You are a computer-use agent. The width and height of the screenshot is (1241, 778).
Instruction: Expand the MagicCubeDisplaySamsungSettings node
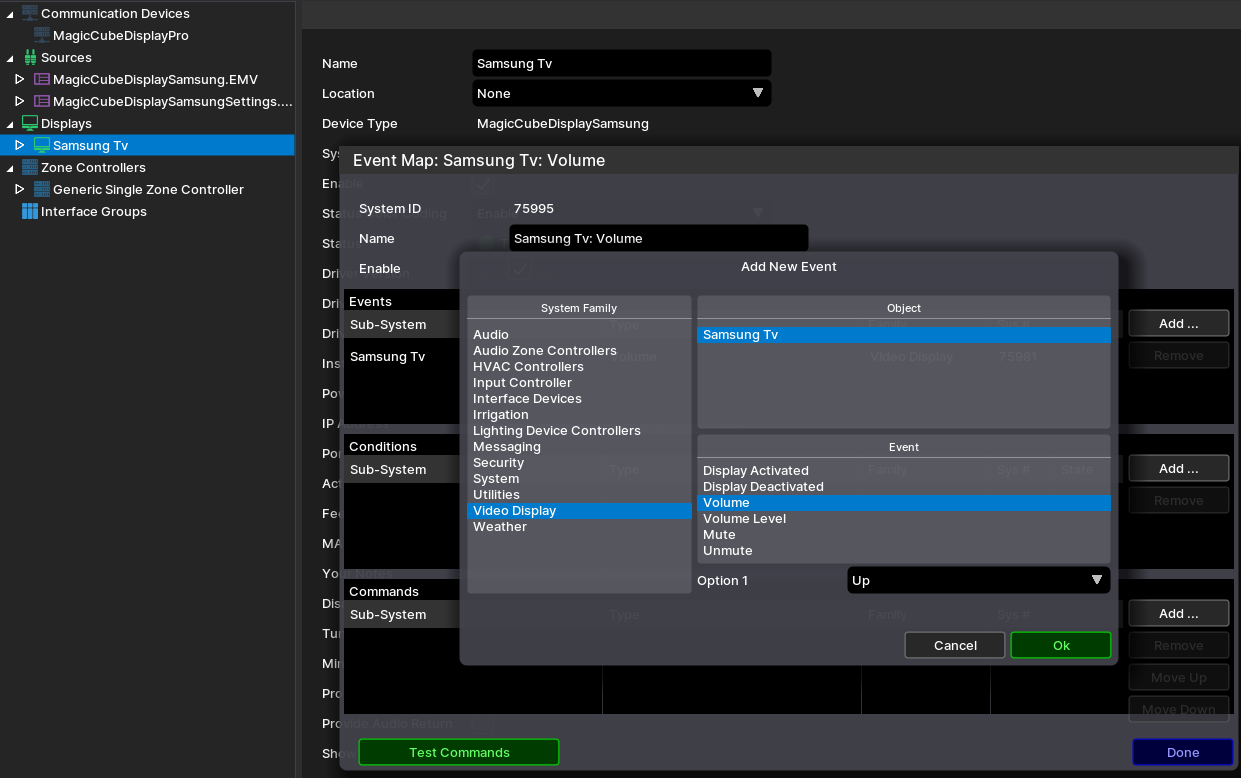[x=19, y=101]
